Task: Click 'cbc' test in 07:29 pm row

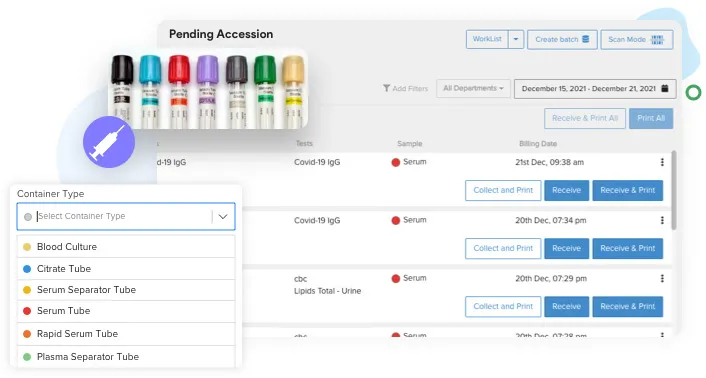Action: point(300,279)
